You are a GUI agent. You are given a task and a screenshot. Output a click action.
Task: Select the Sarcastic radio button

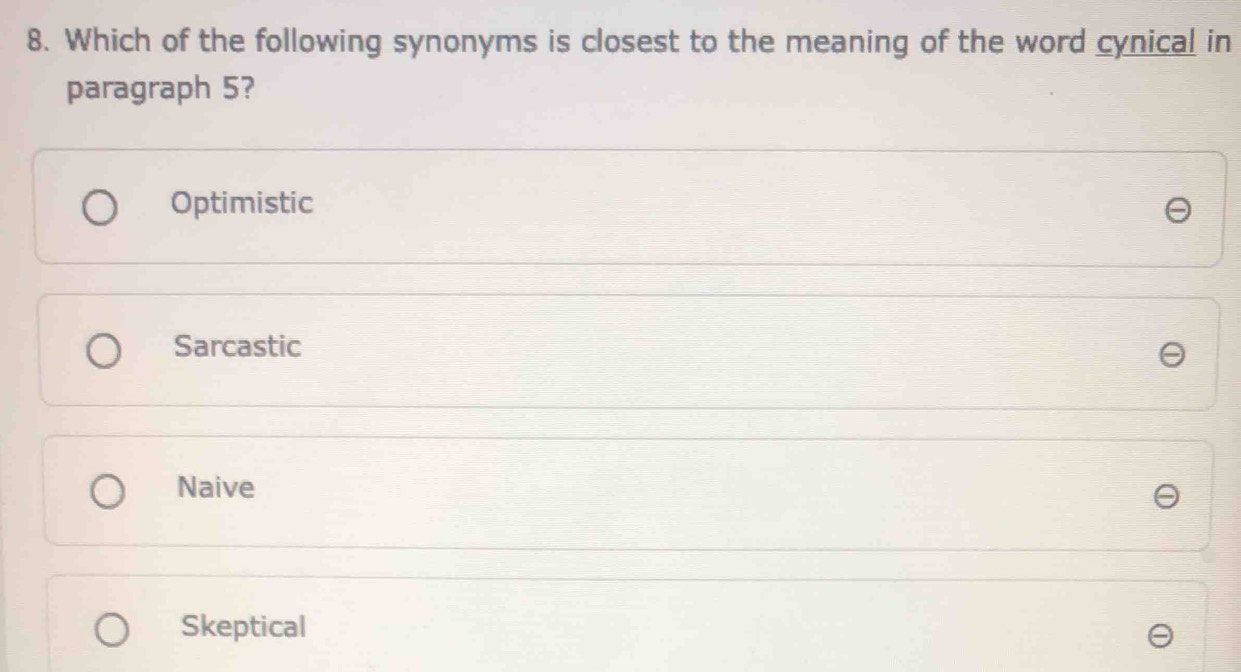click(x=103, y=352)
